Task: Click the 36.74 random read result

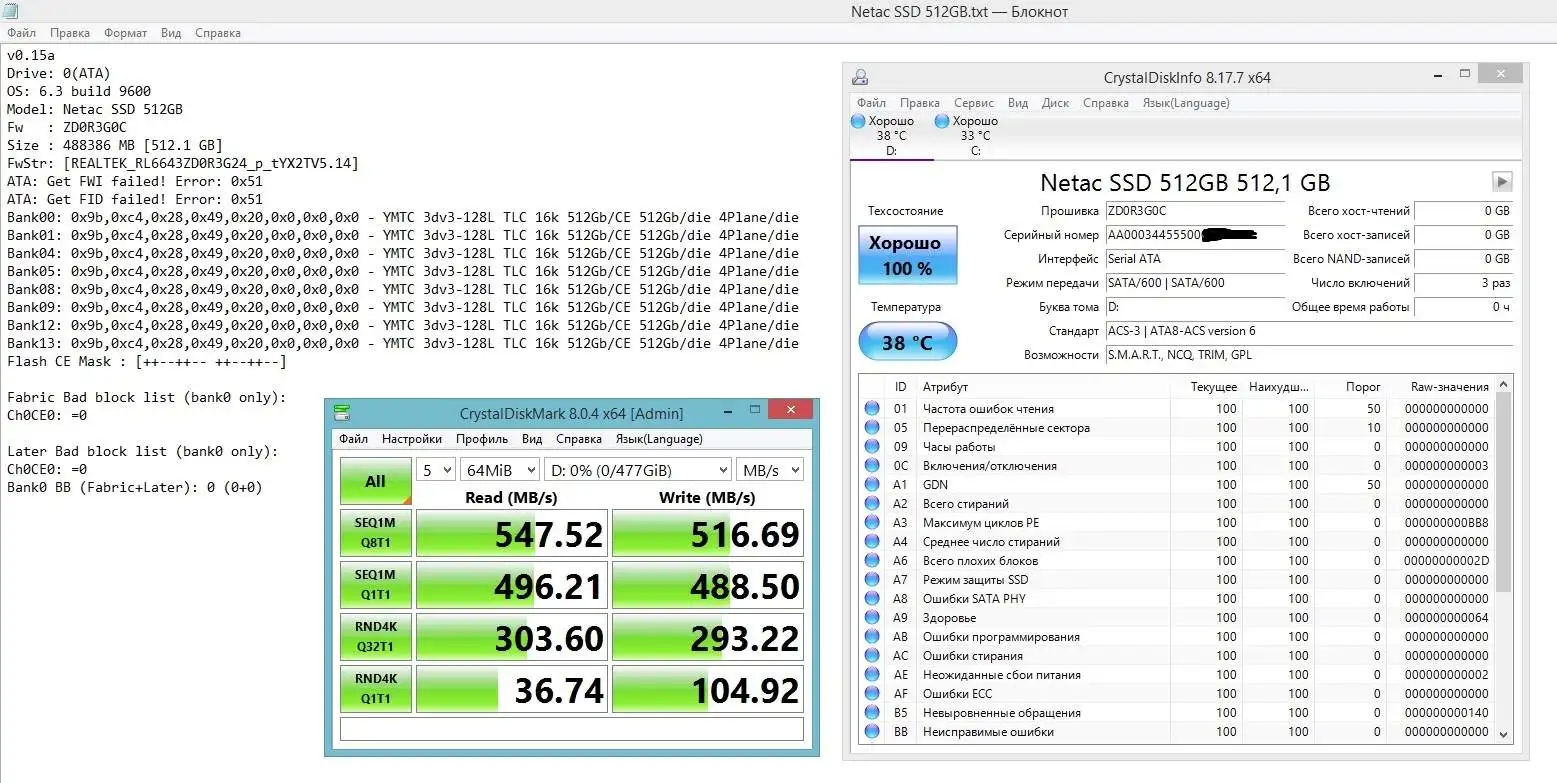Action: [x=511, y=689]
